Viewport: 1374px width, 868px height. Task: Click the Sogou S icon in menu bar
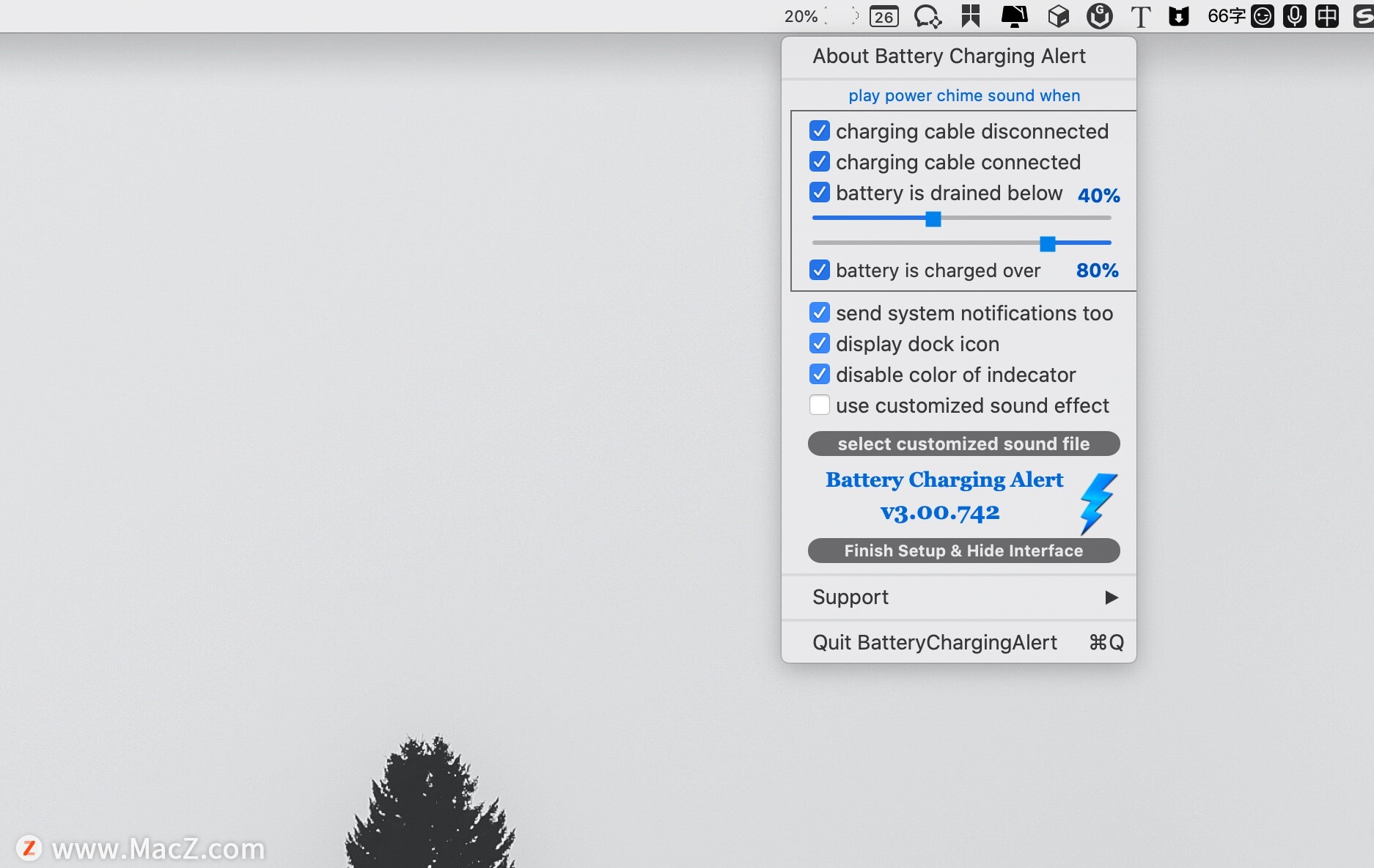pos(1363,16)
